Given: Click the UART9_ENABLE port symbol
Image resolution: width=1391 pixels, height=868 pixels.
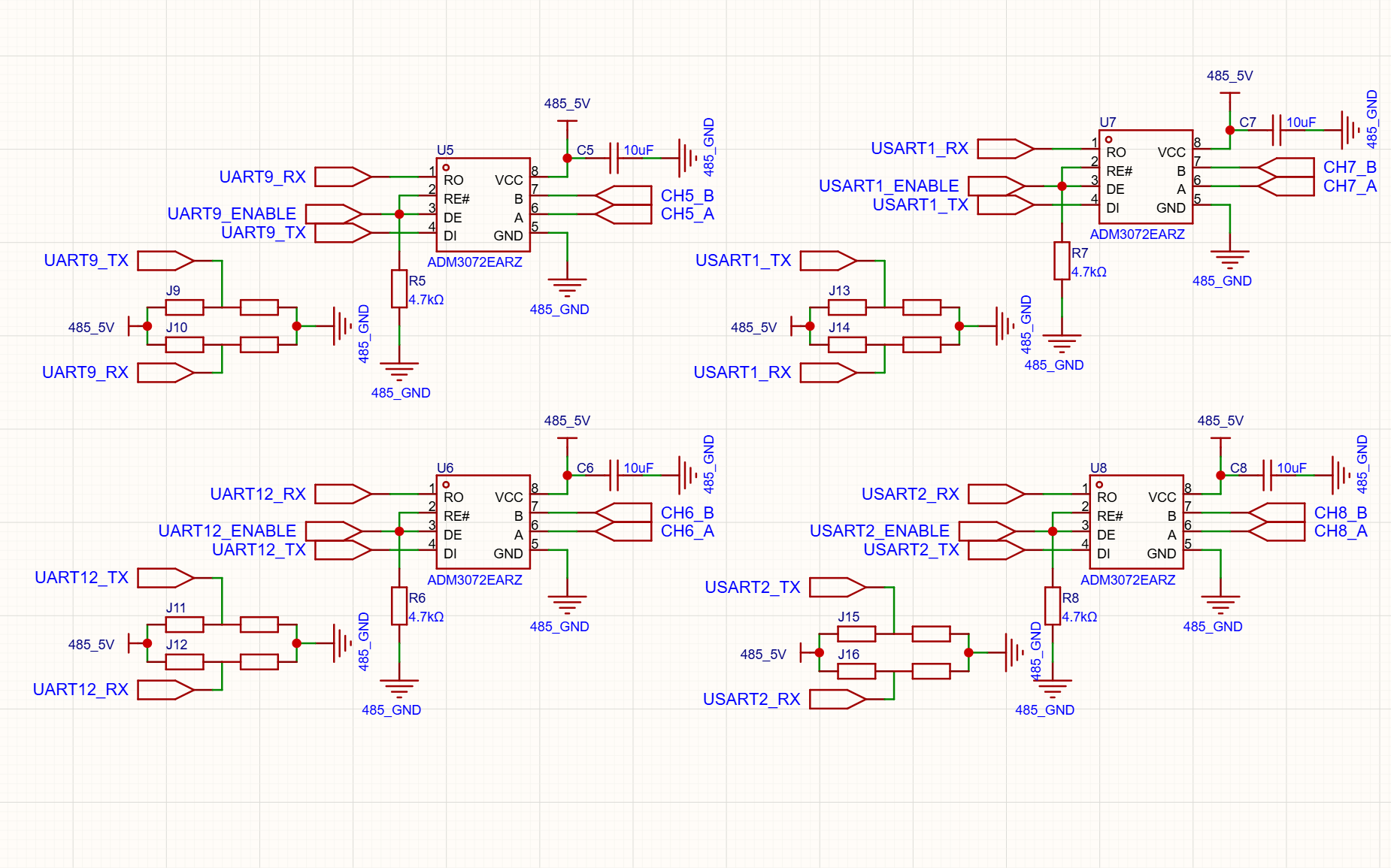Looking at the screenshot, I should (334, 214).
